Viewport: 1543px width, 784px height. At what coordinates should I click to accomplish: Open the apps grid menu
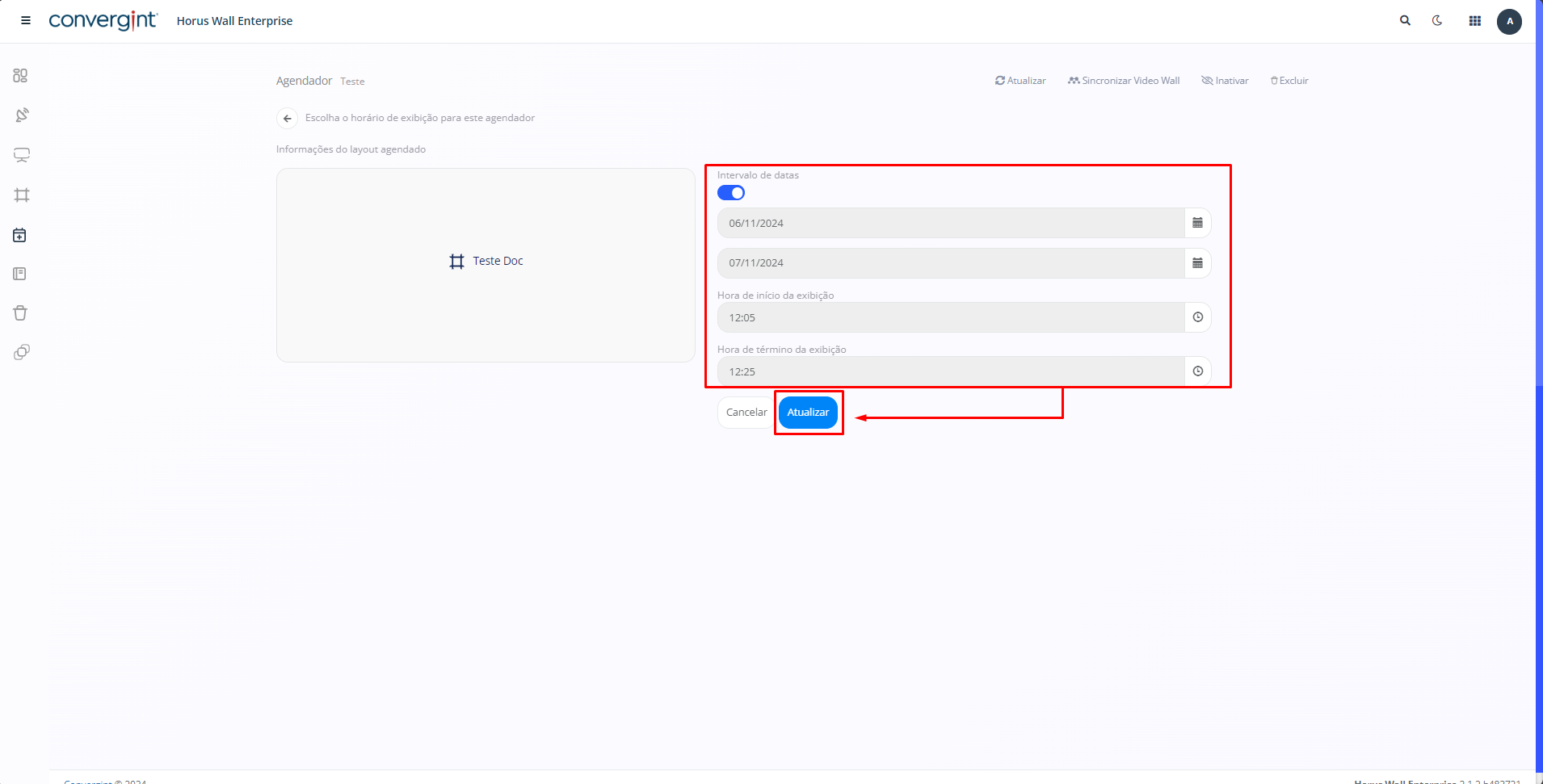(x=1474, y=21)
